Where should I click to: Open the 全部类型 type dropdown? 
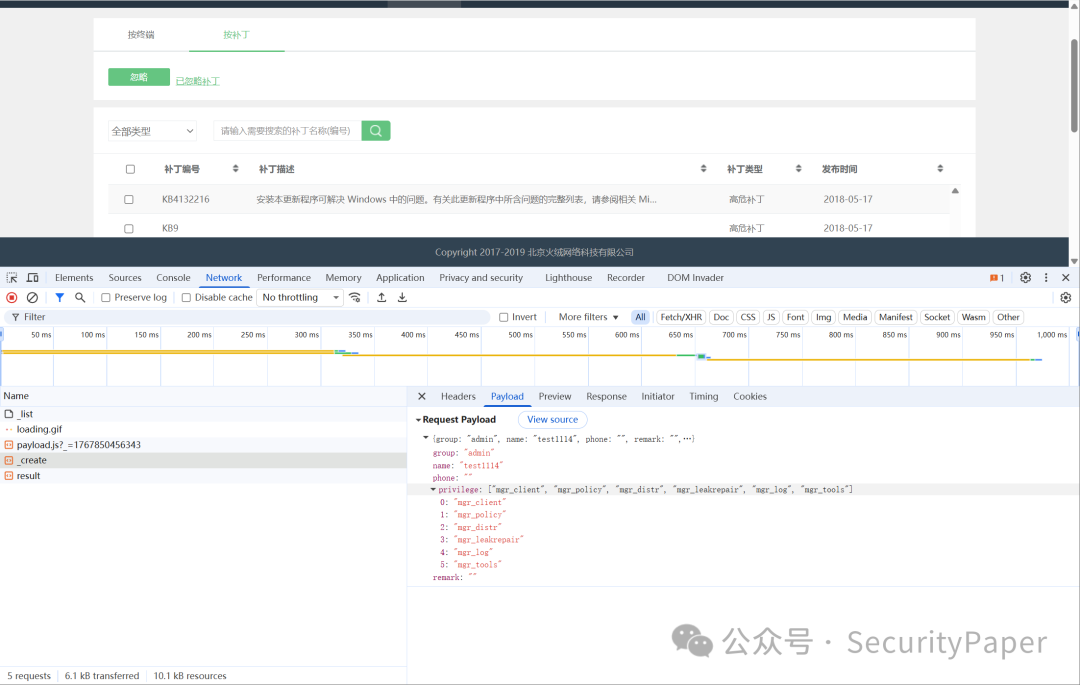(152, 131)
